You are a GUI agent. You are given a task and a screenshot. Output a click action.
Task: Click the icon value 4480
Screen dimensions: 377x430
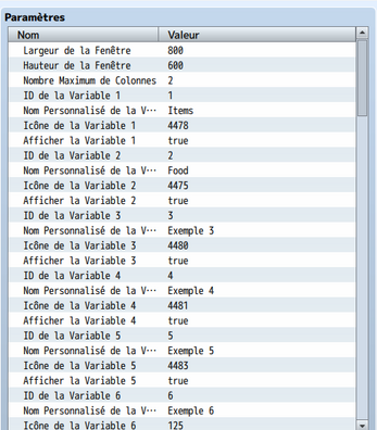click(x=178, y=245)
